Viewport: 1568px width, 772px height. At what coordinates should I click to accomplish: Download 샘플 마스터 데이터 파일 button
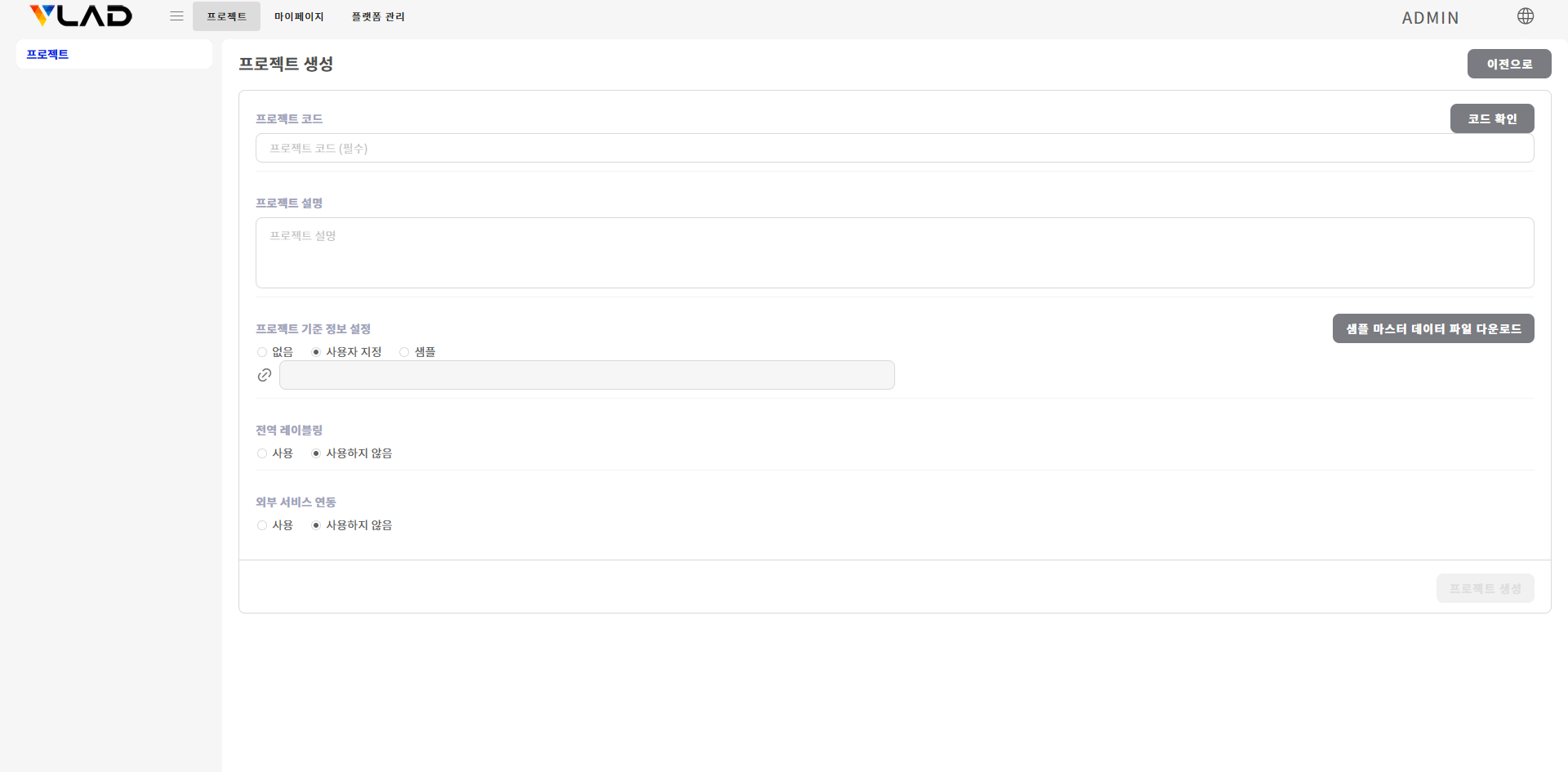(1432, 328)
